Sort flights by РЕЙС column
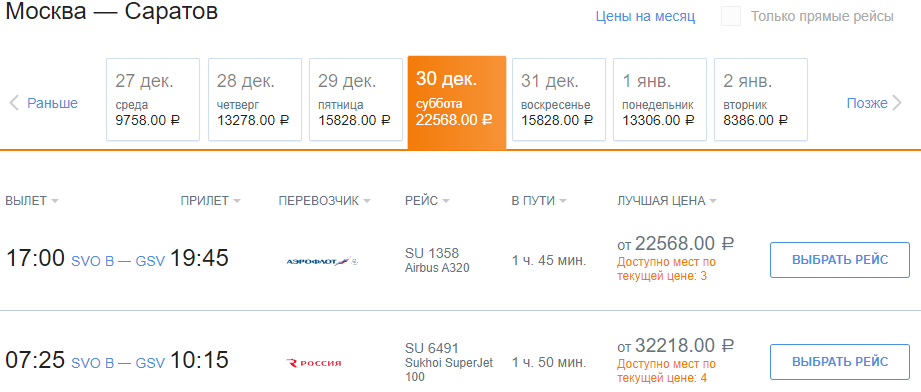This screenshot has width=921, height=392. click(427, 201)
